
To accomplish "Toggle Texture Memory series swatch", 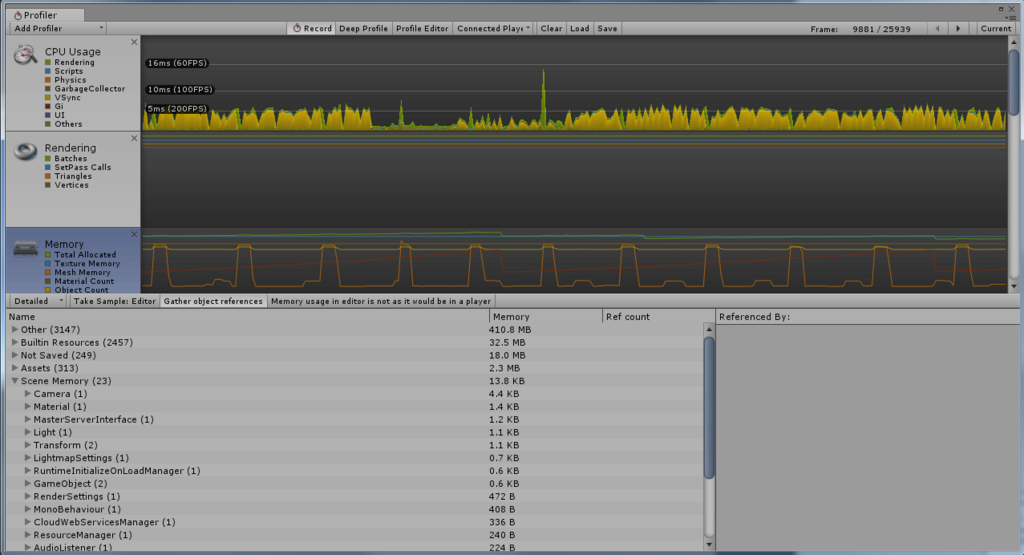I will [x=48, y=264].
